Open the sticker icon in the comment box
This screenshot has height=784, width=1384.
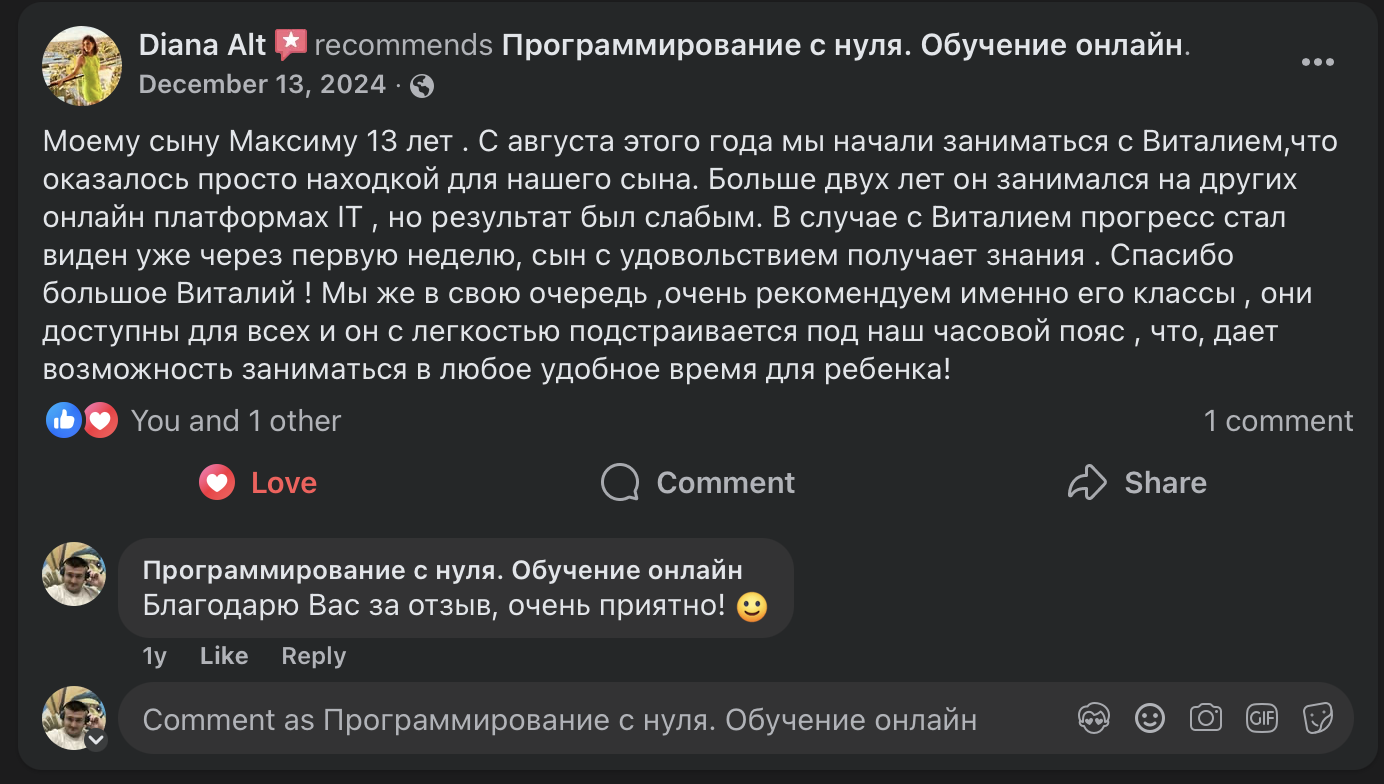pos(1318,718)
